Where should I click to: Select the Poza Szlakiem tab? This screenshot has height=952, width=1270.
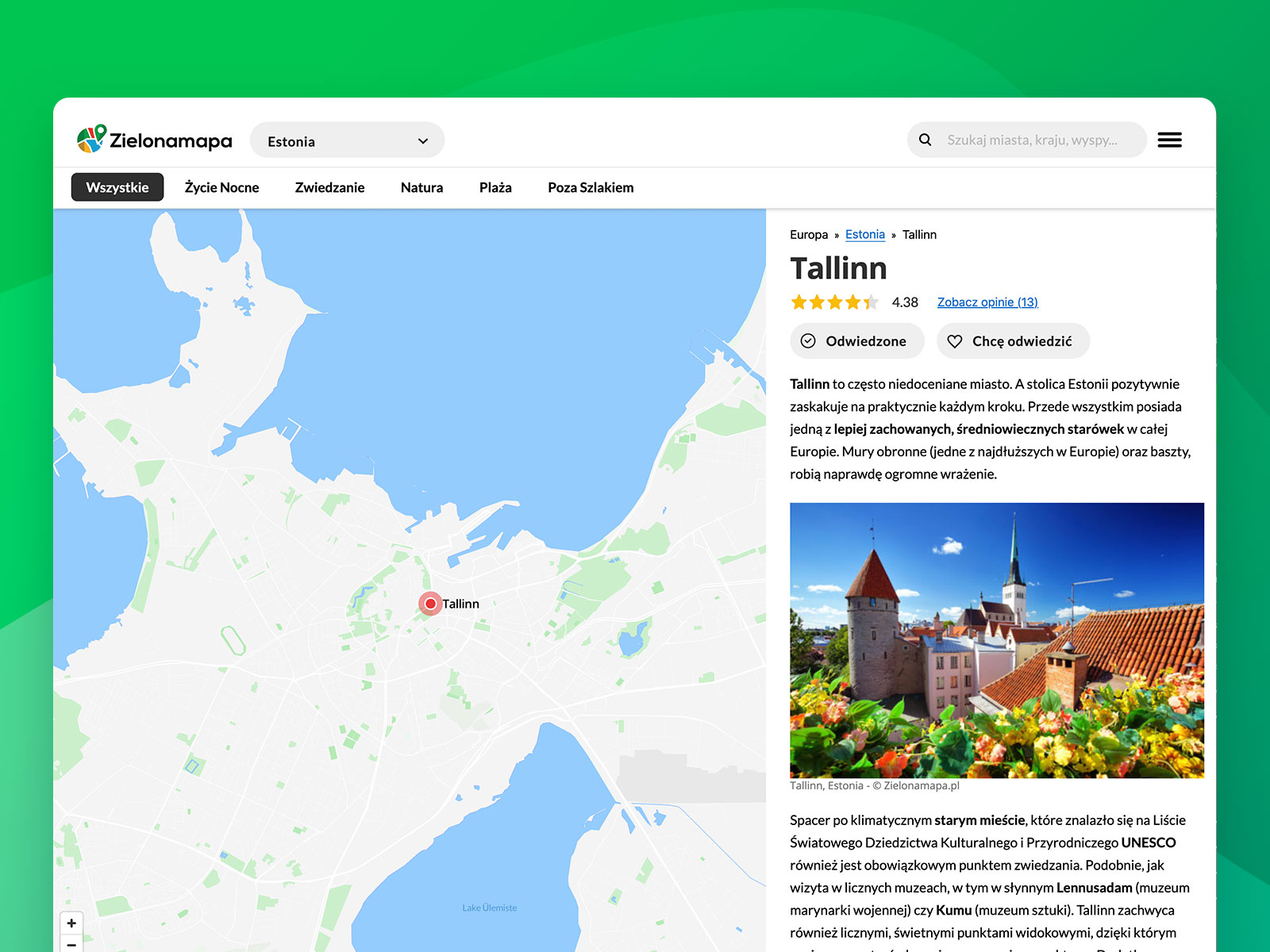(x=591, y=187)
